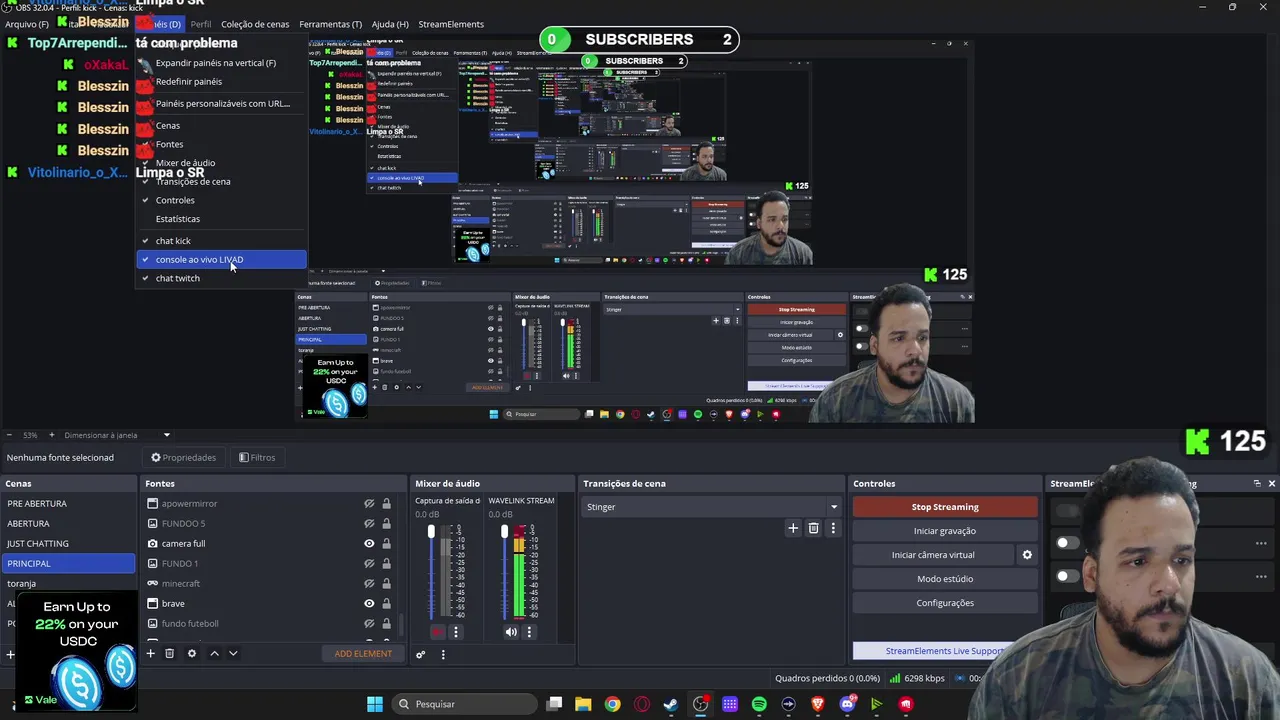
Task: Click Stop Streaming button
Action: click(945, 507)
